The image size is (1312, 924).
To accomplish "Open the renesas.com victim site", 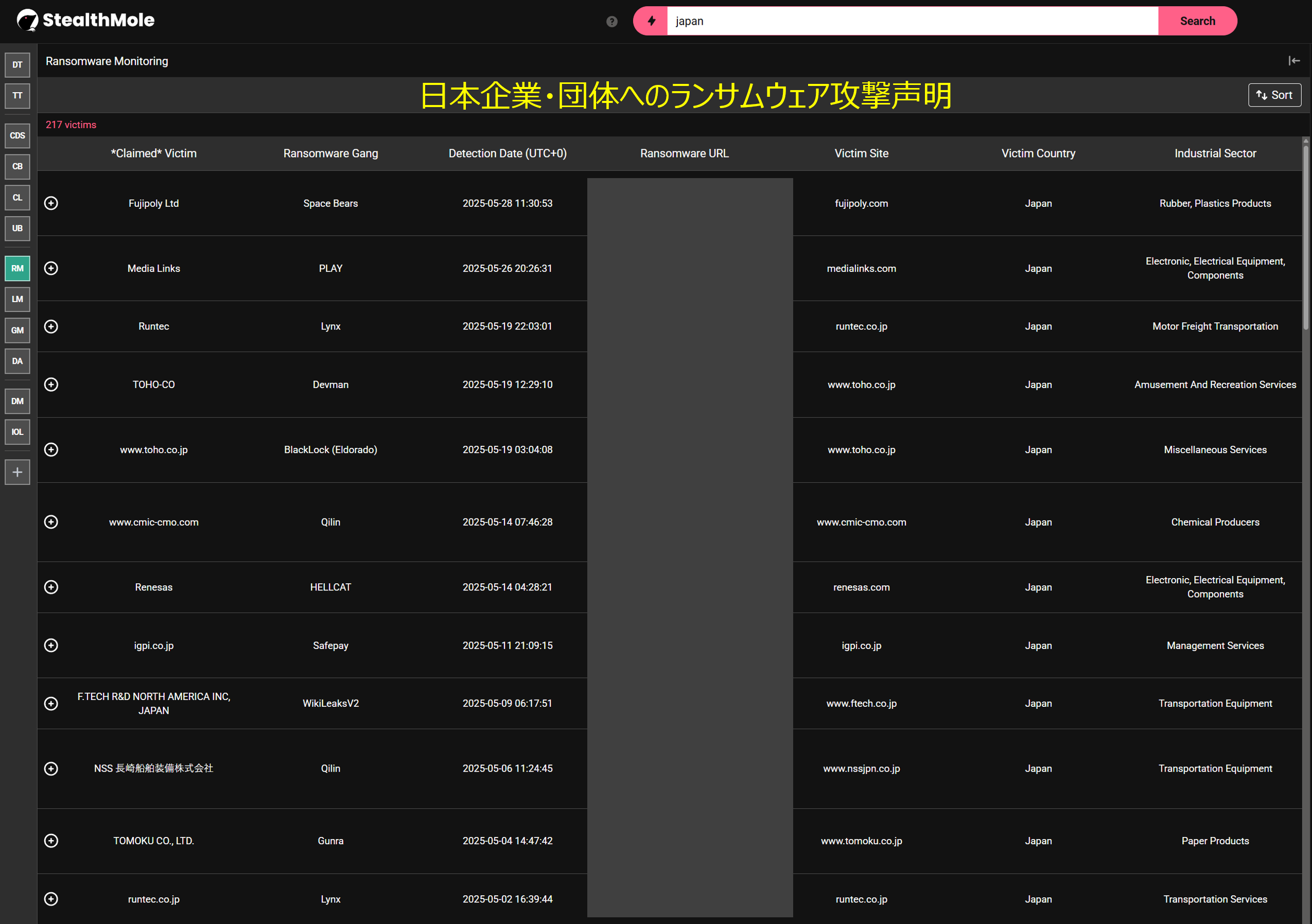I will tap(861, 587).
